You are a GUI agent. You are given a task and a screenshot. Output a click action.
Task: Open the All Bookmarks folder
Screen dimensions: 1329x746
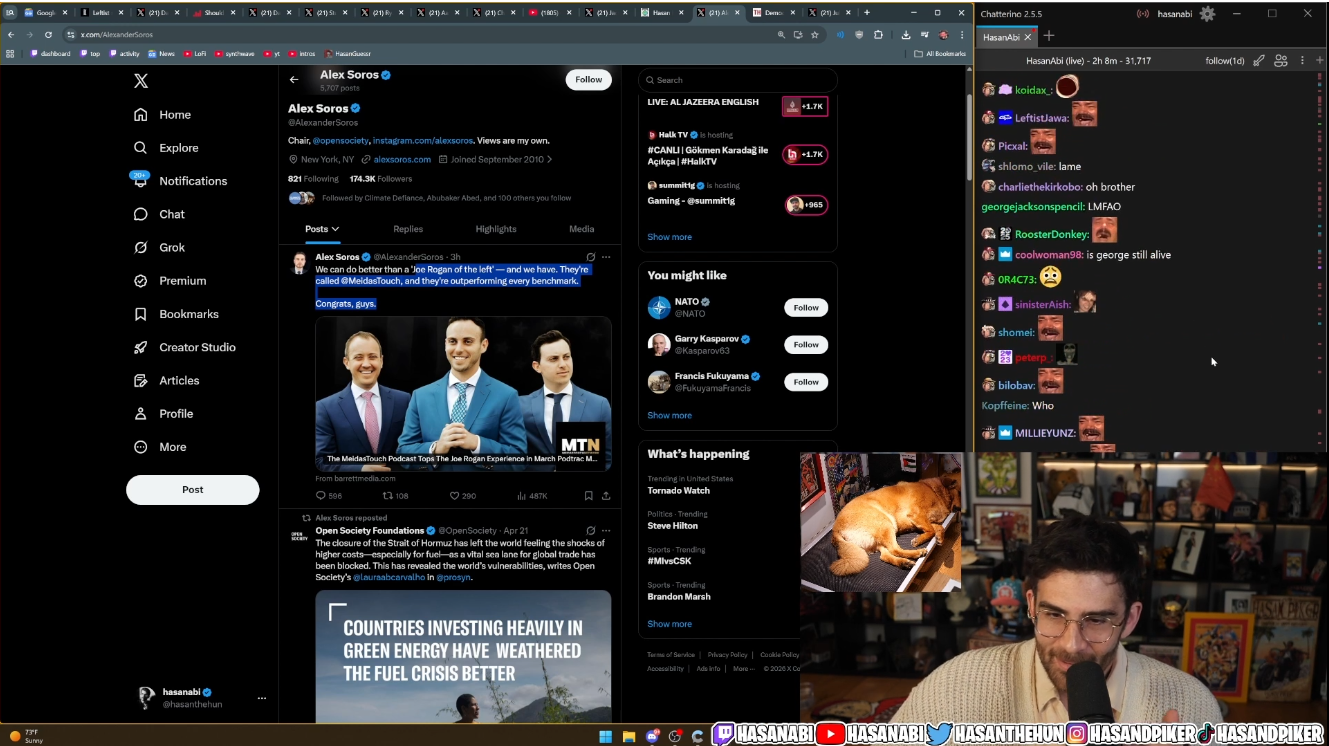[x=942, y=53]
